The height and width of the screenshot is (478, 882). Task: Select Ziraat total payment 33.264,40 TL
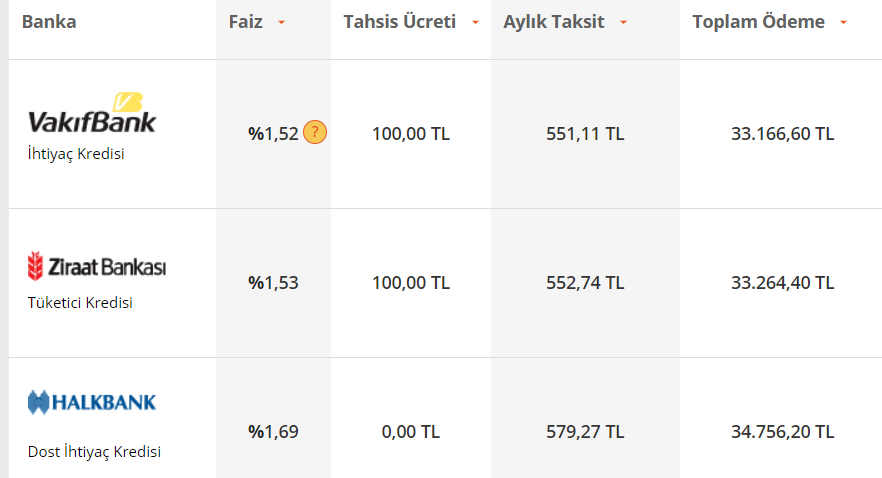click(x=782, y=282)
